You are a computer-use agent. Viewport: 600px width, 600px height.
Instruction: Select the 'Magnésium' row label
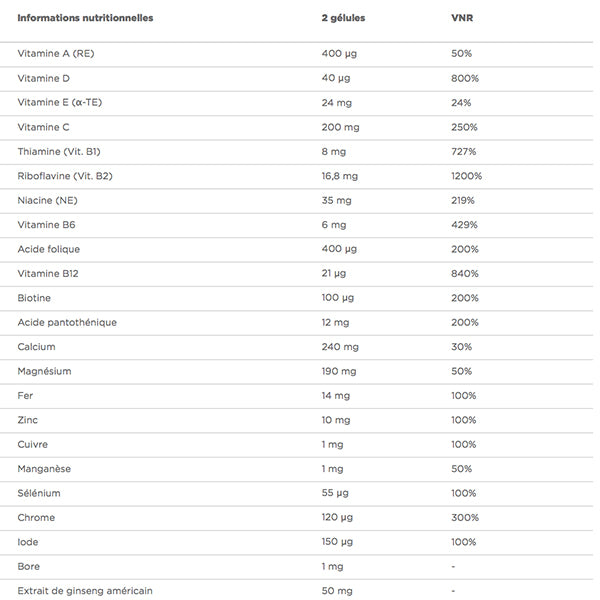[x=44, y=371]
